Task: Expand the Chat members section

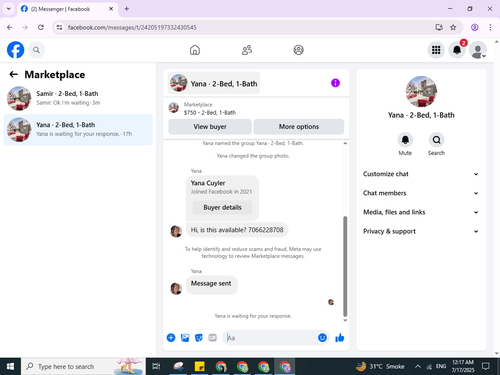Action: point(421,193)
